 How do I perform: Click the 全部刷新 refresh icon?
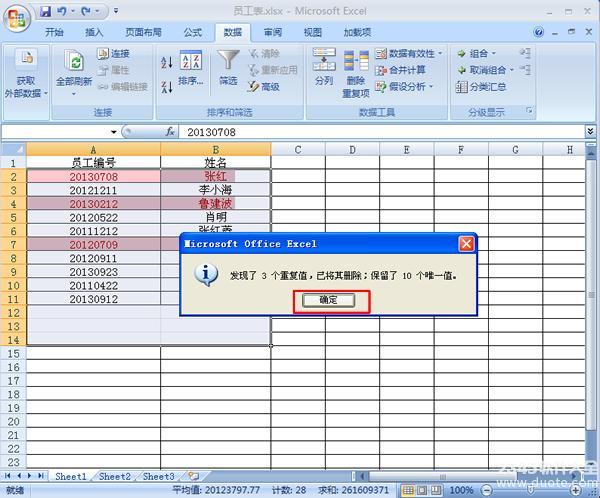(73, 64)
